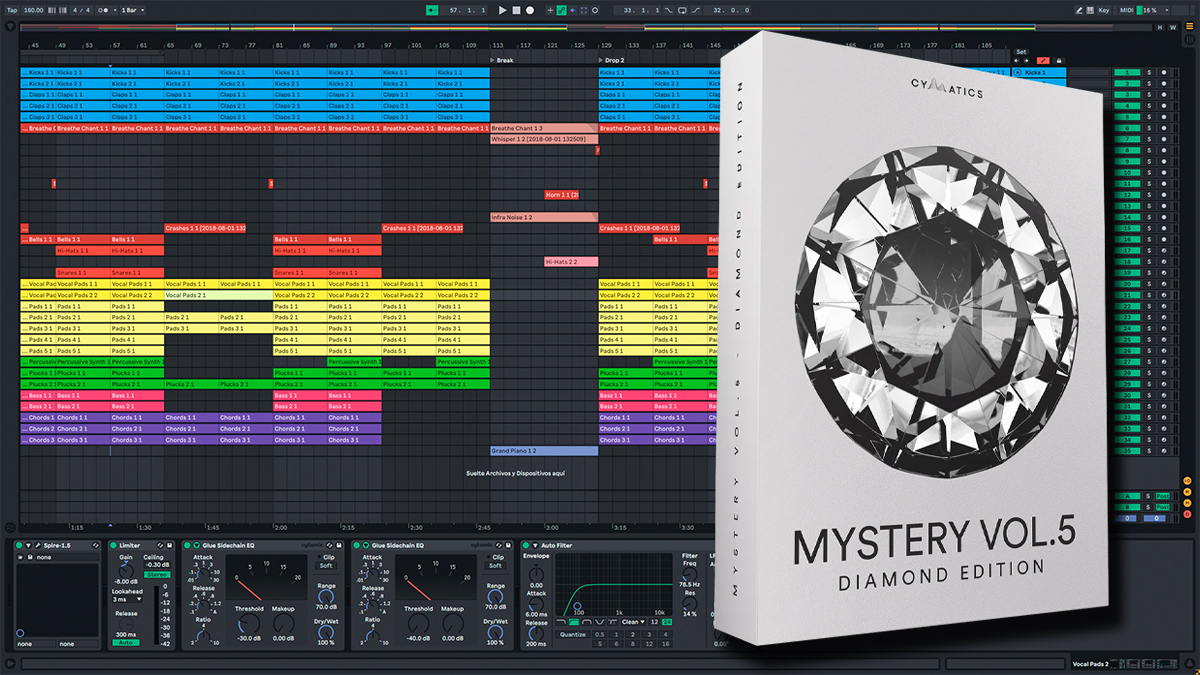Open the 1 Bar quantization dropdown
The height and width of the screenshot is (675, 1200).
133,10
